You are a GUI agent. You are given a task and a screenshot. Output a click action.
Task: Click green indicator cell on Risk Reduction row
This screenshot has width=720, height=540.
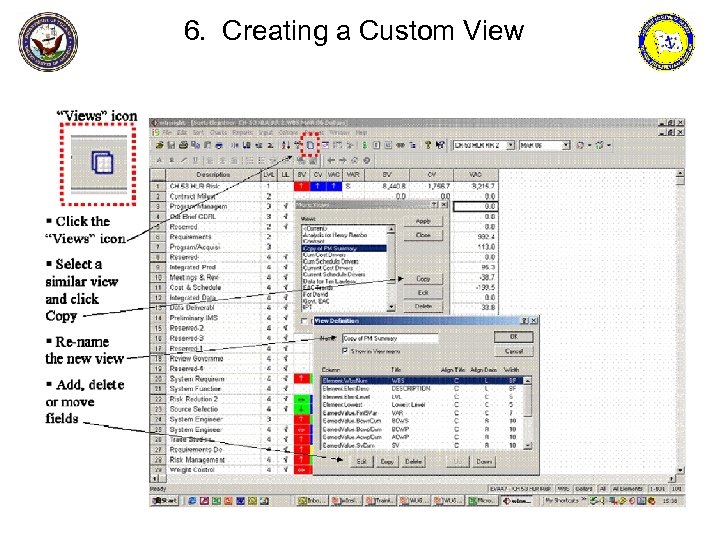coord(302,399)
